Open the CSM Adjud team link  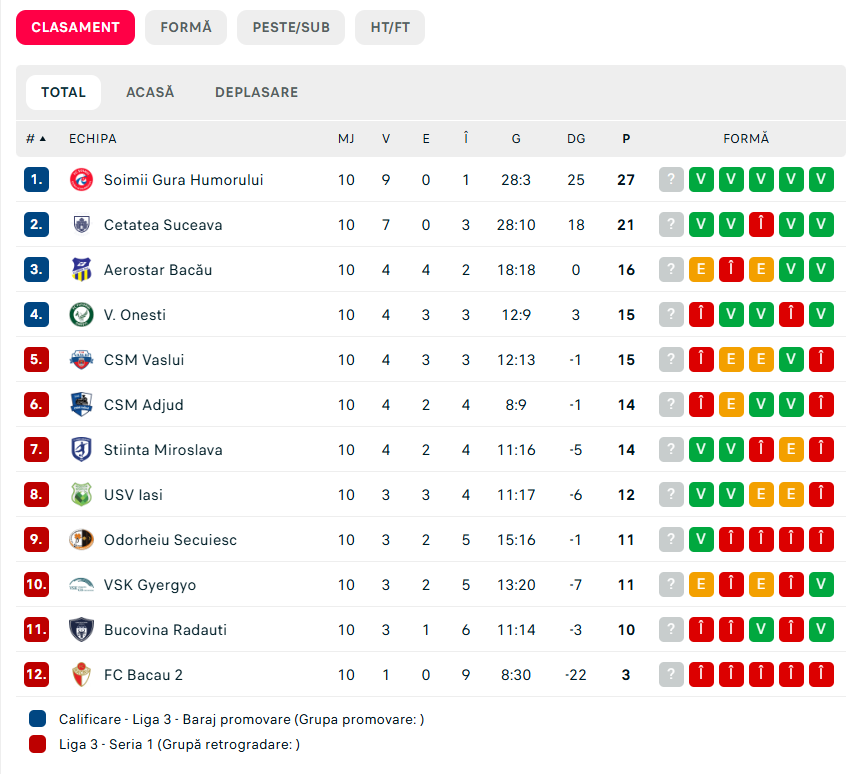tap(143, 405)
